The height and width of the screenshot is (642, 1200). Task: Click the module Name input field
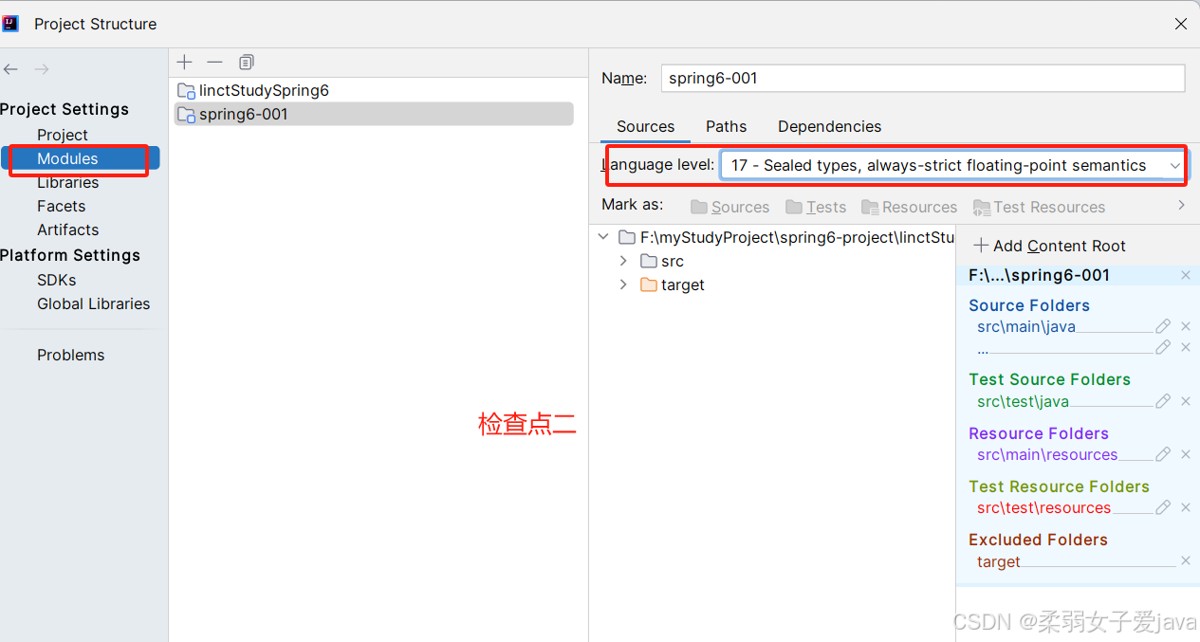(923, 79)
